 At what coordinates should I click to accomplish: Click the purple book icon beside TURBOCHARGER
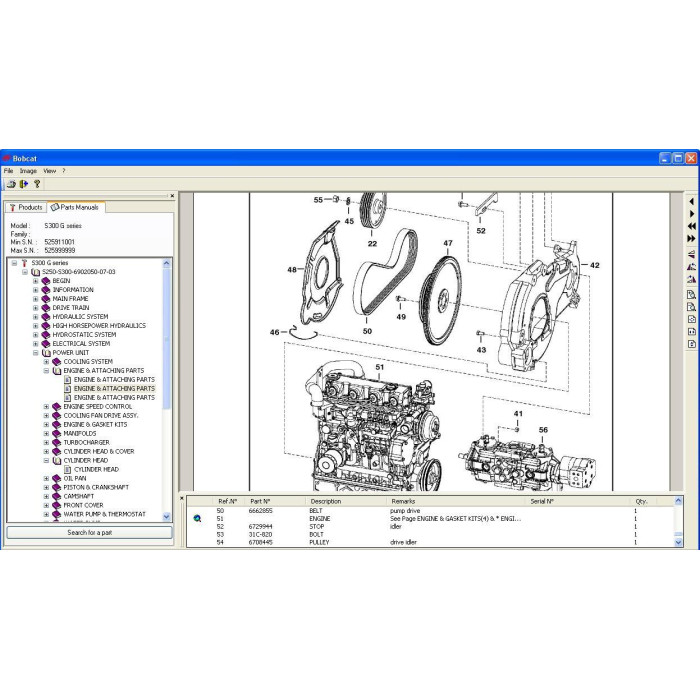click(x=57, y=442)
